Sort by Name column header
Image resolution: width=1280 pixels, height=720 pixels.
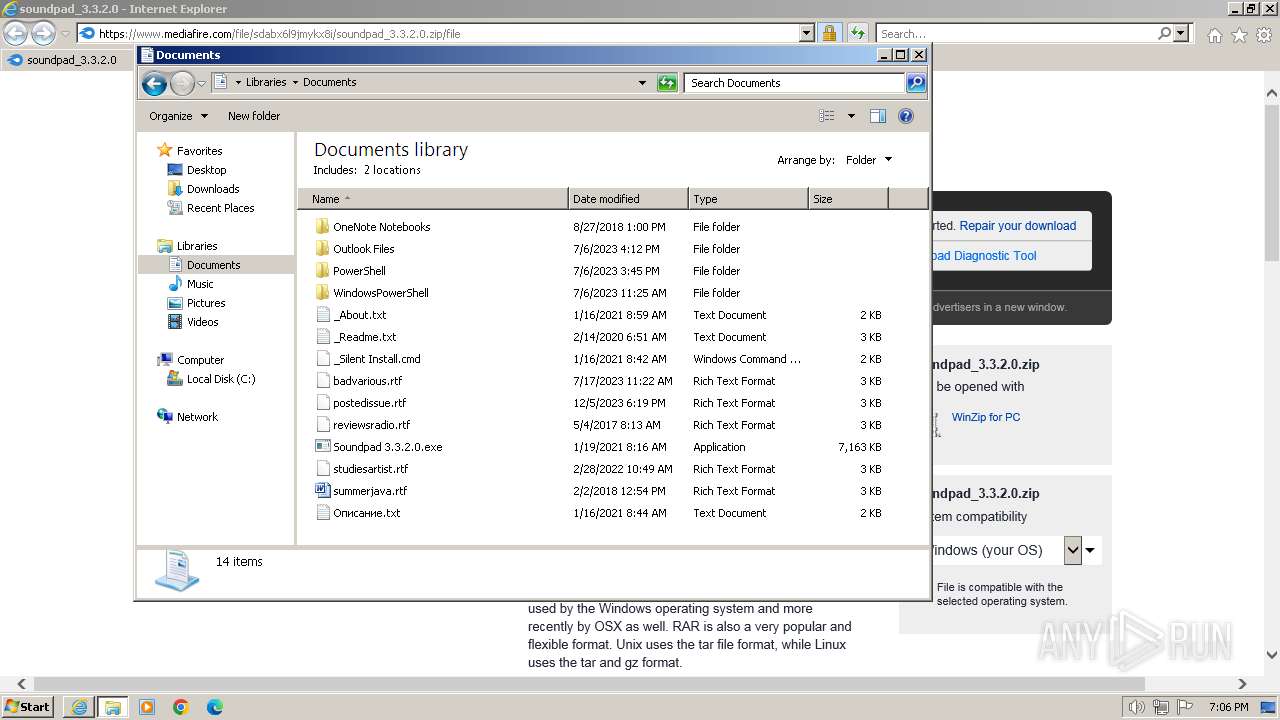pyautogui.click(x=433, y=199)
